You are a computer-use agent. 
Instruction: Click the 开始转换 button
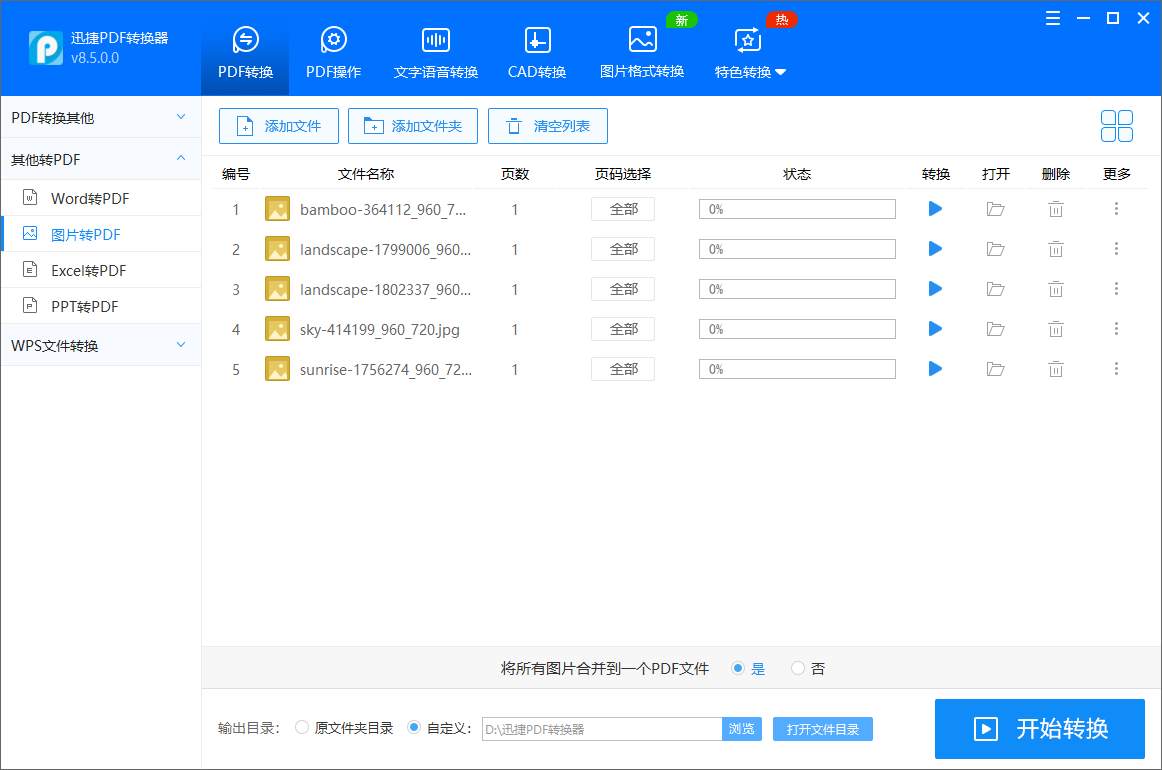tap(1040, 729)
